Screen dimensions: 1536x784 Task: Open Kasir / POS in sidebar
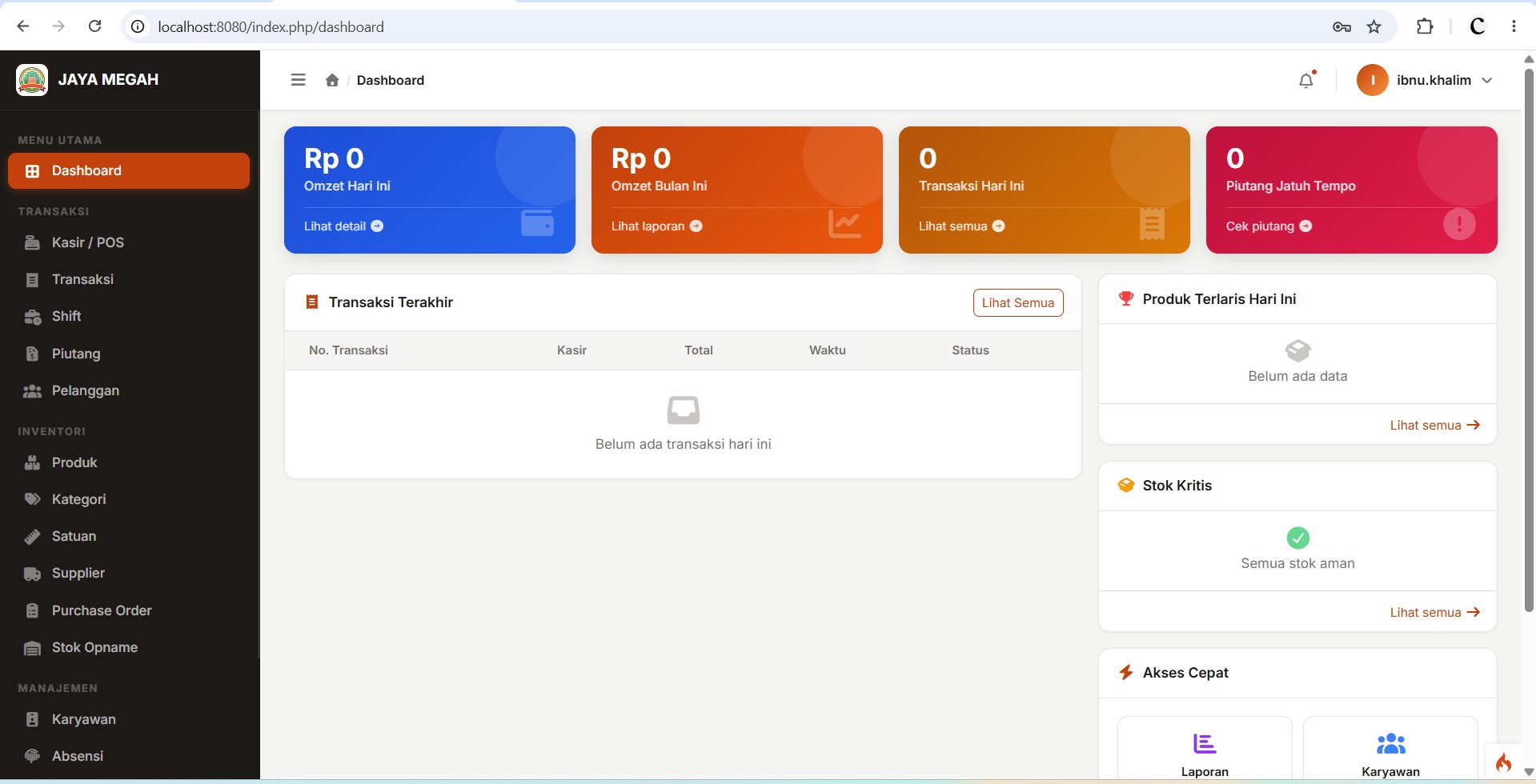(129, 242)
